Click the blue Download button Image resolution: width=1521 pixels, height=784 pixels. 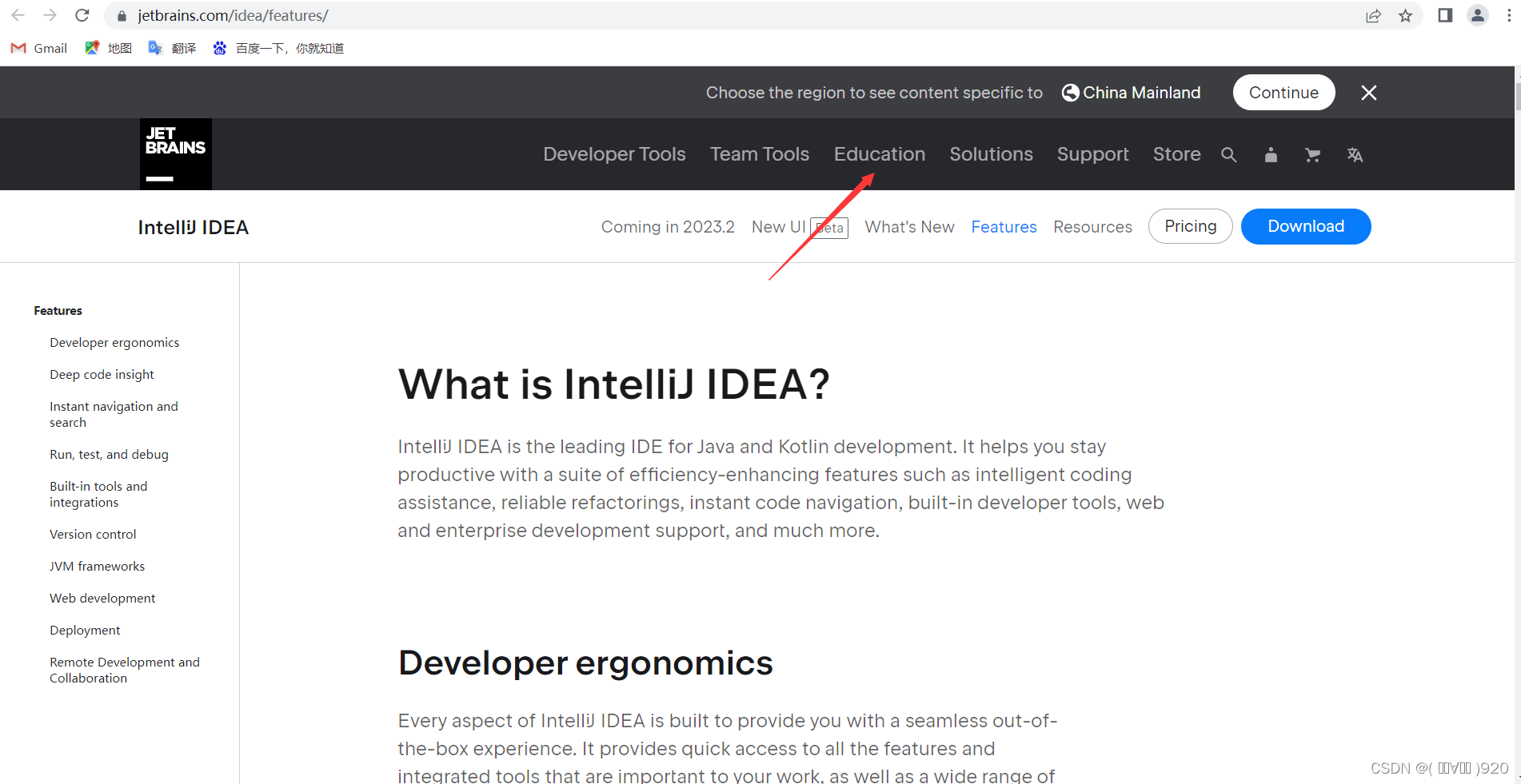1306,226
